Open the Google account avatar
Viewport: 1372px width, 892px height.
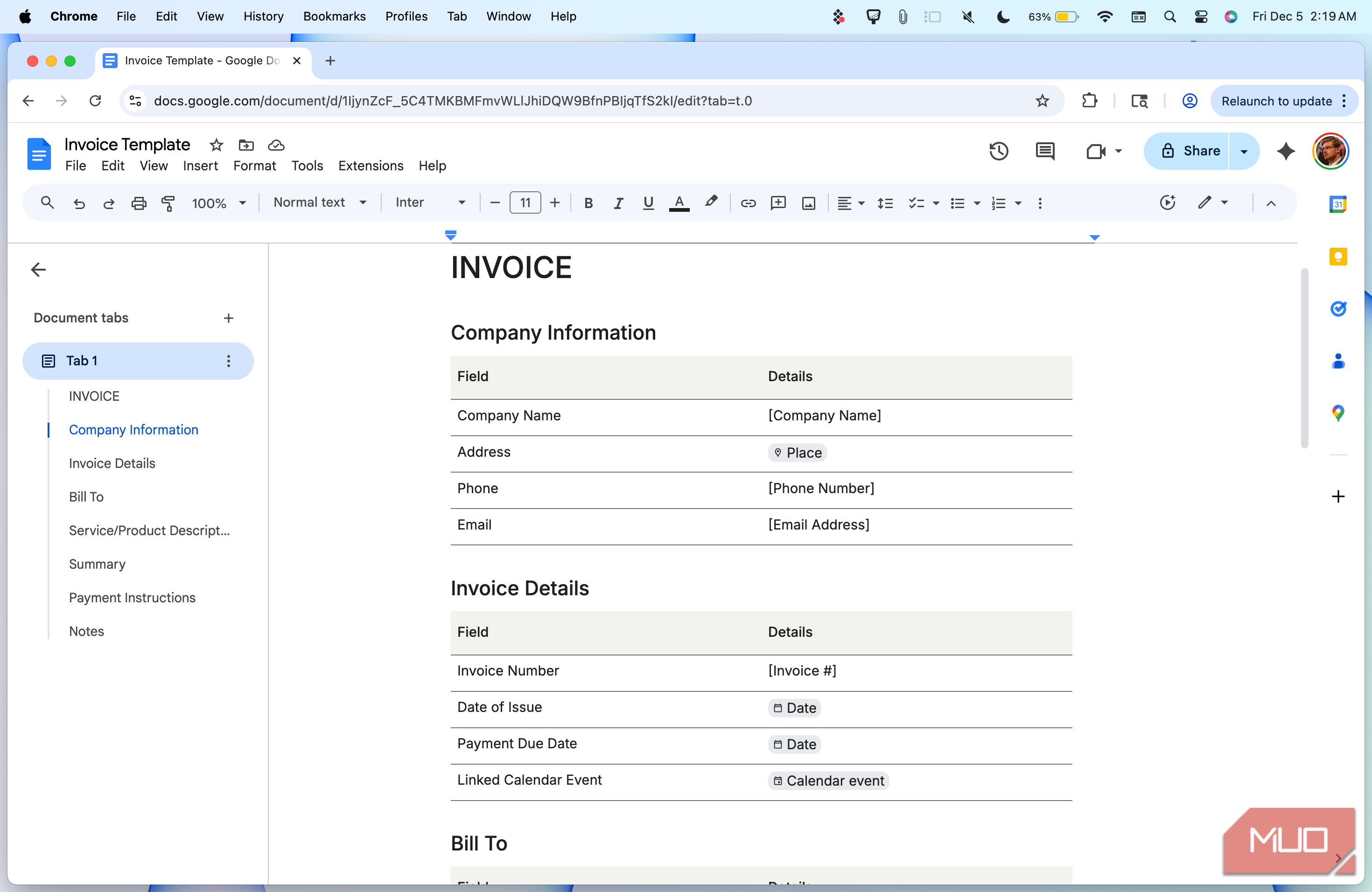pyautogui.click(x=1330, y=151)
